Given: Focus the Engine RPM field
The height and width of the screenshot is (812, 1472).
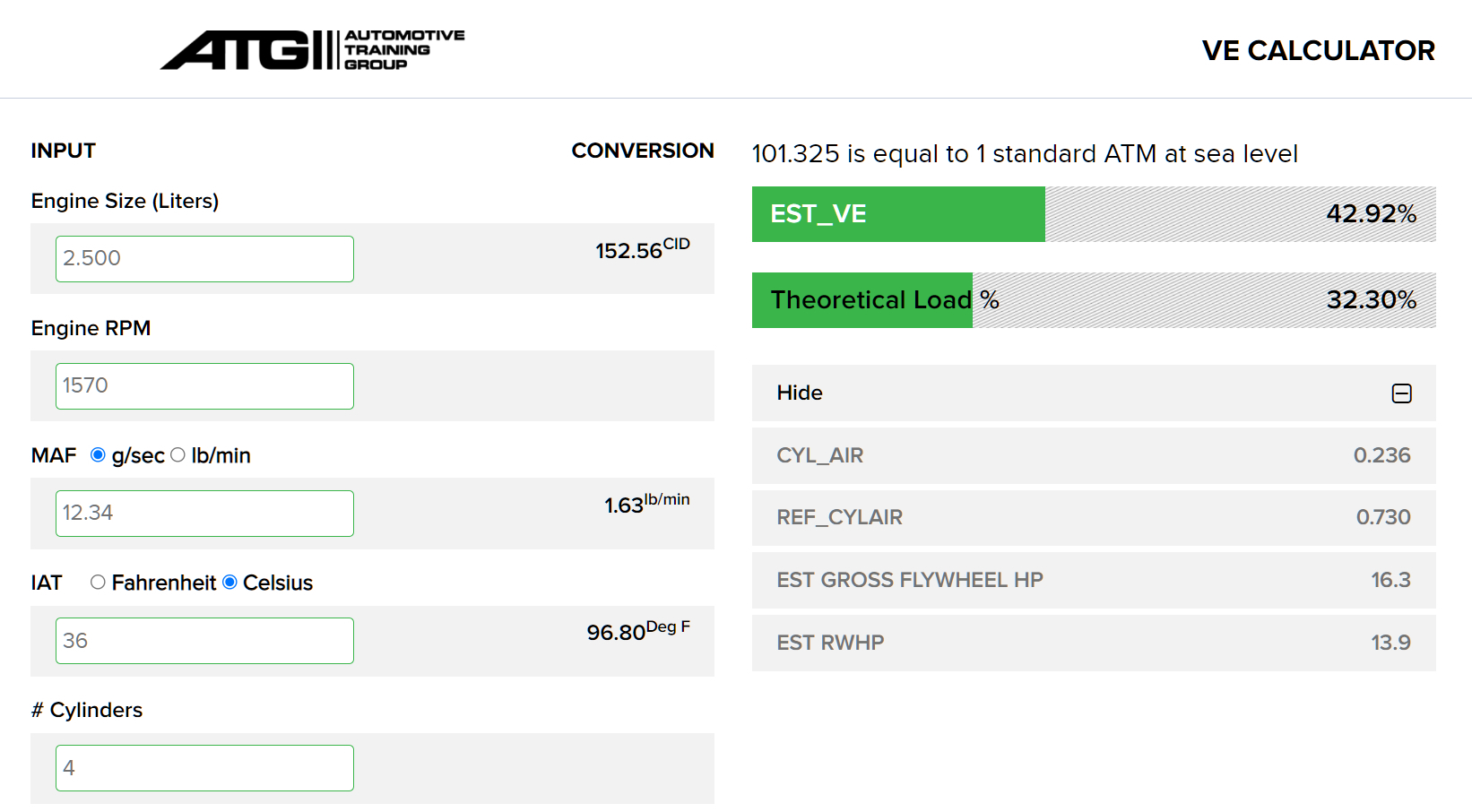Looking at the screenshot, I should pyautogui.click(x=204, y=386).
